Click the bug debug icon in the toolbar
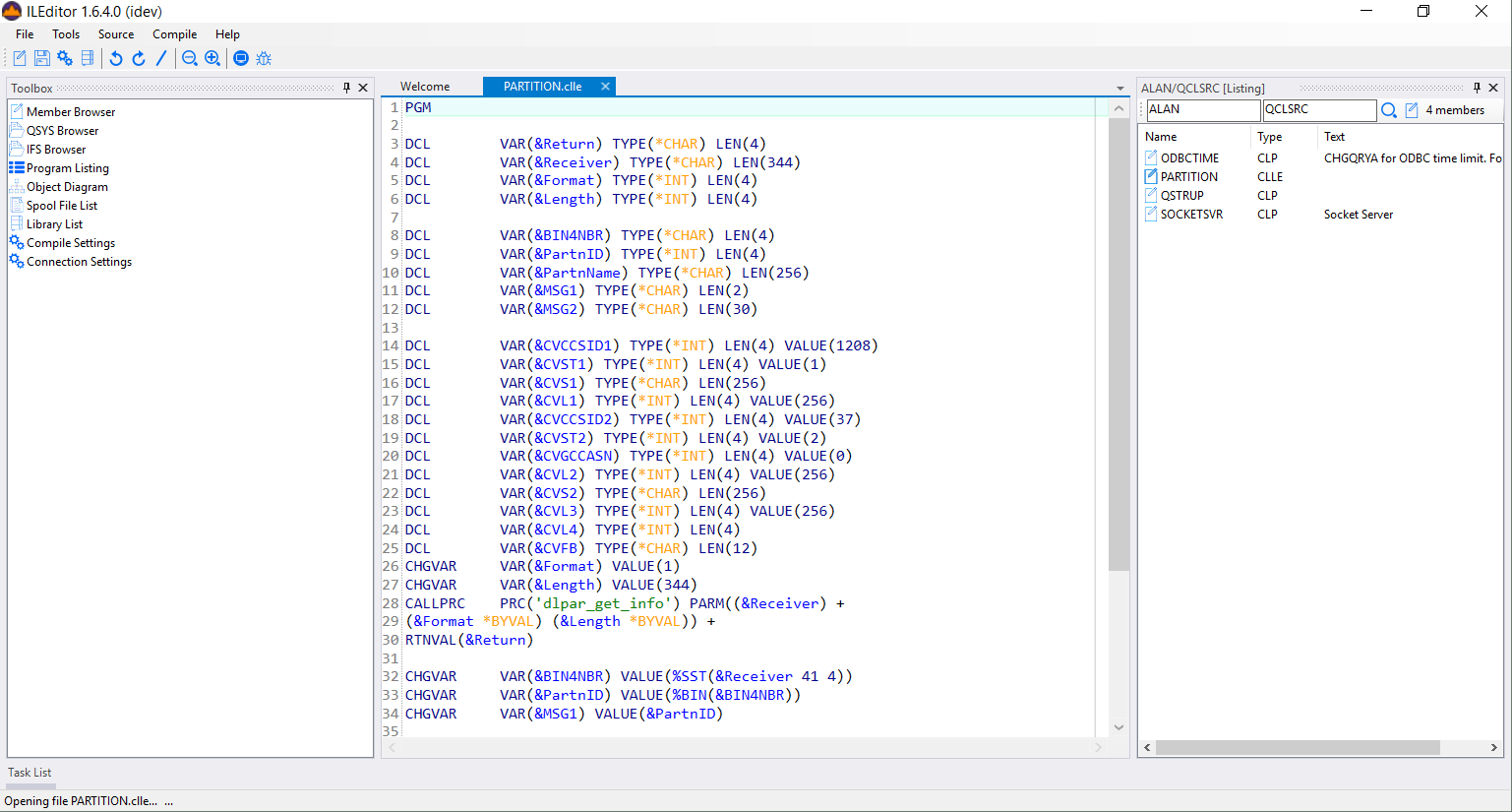1512x812 pixels. (x=264, y=59)
